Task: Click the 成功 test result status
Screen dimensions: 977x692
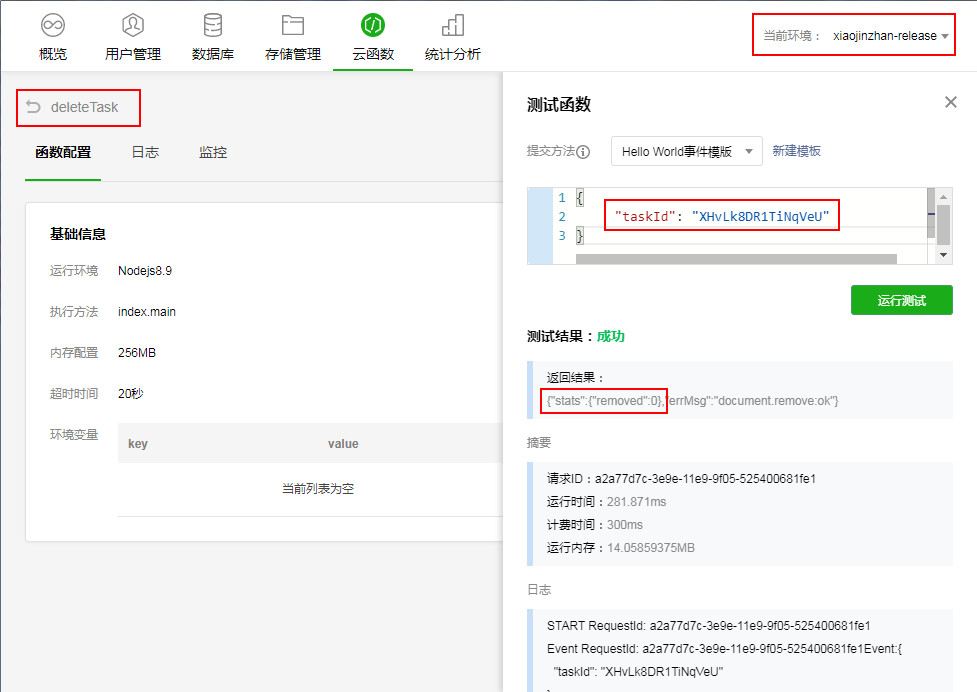Action: [611, 336]
